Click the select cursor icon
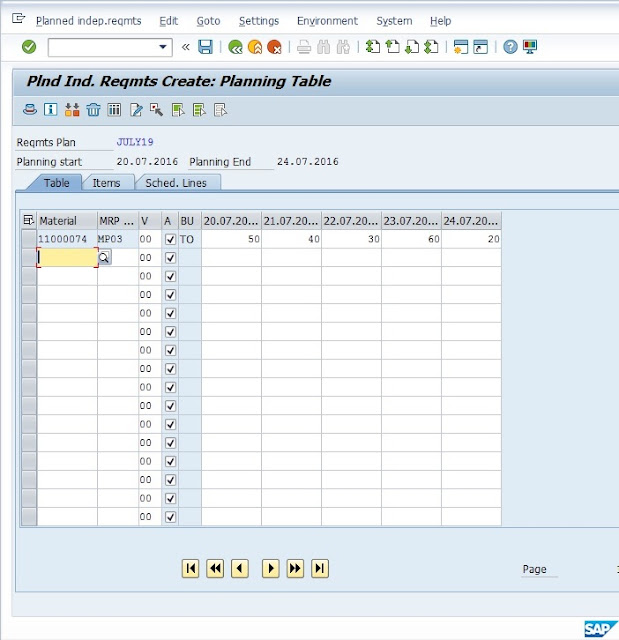This screenshot has width=619, height=640. [x=156, y=110]
